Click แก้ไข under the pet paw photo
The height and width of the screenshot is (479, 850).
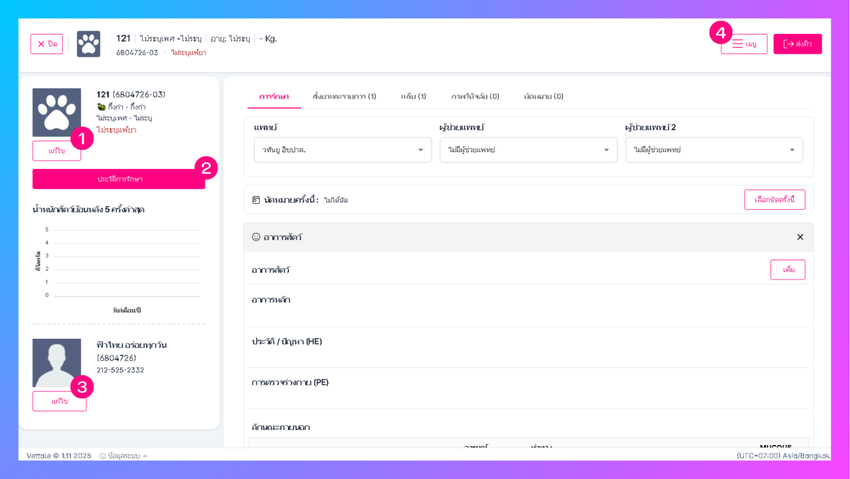pyautogui.click(x=56, y=151)
